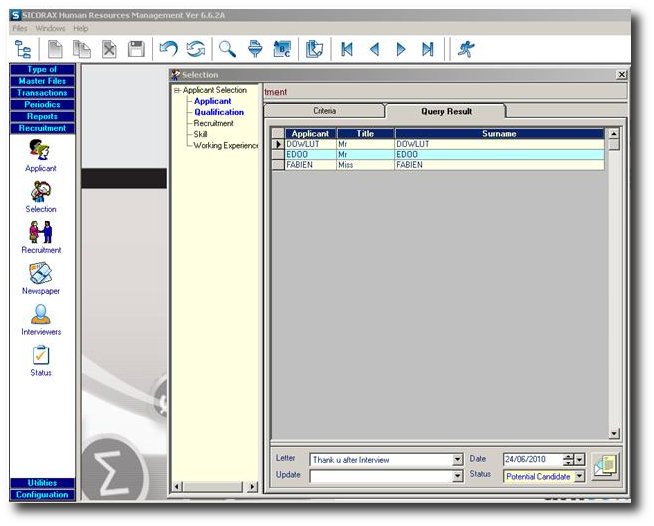Click the Undo arrow toolbar icon
The height and width of the screenshot is (526, 654).
169,49
